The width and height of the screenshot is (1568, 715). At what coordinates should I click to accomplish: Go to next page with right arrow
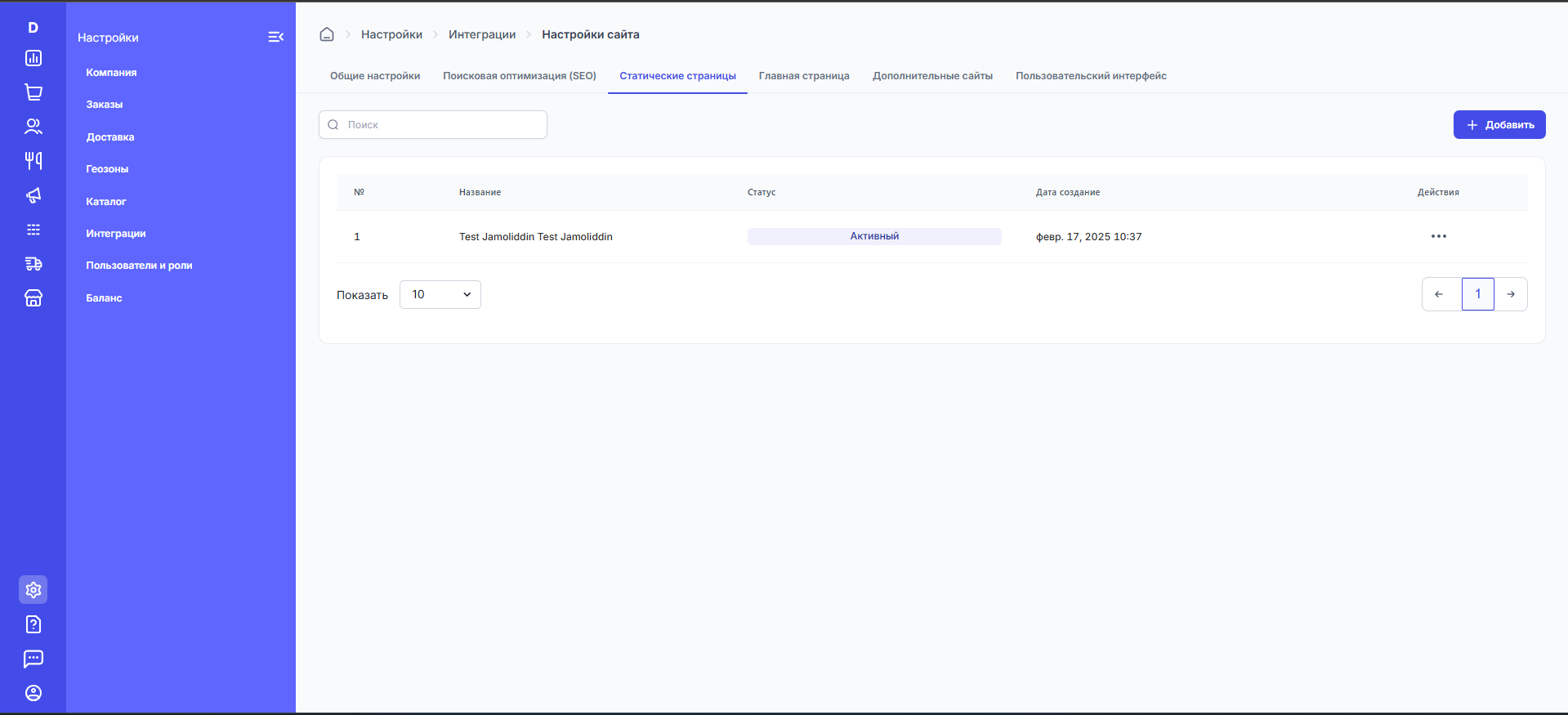[x=1511, y=294]
